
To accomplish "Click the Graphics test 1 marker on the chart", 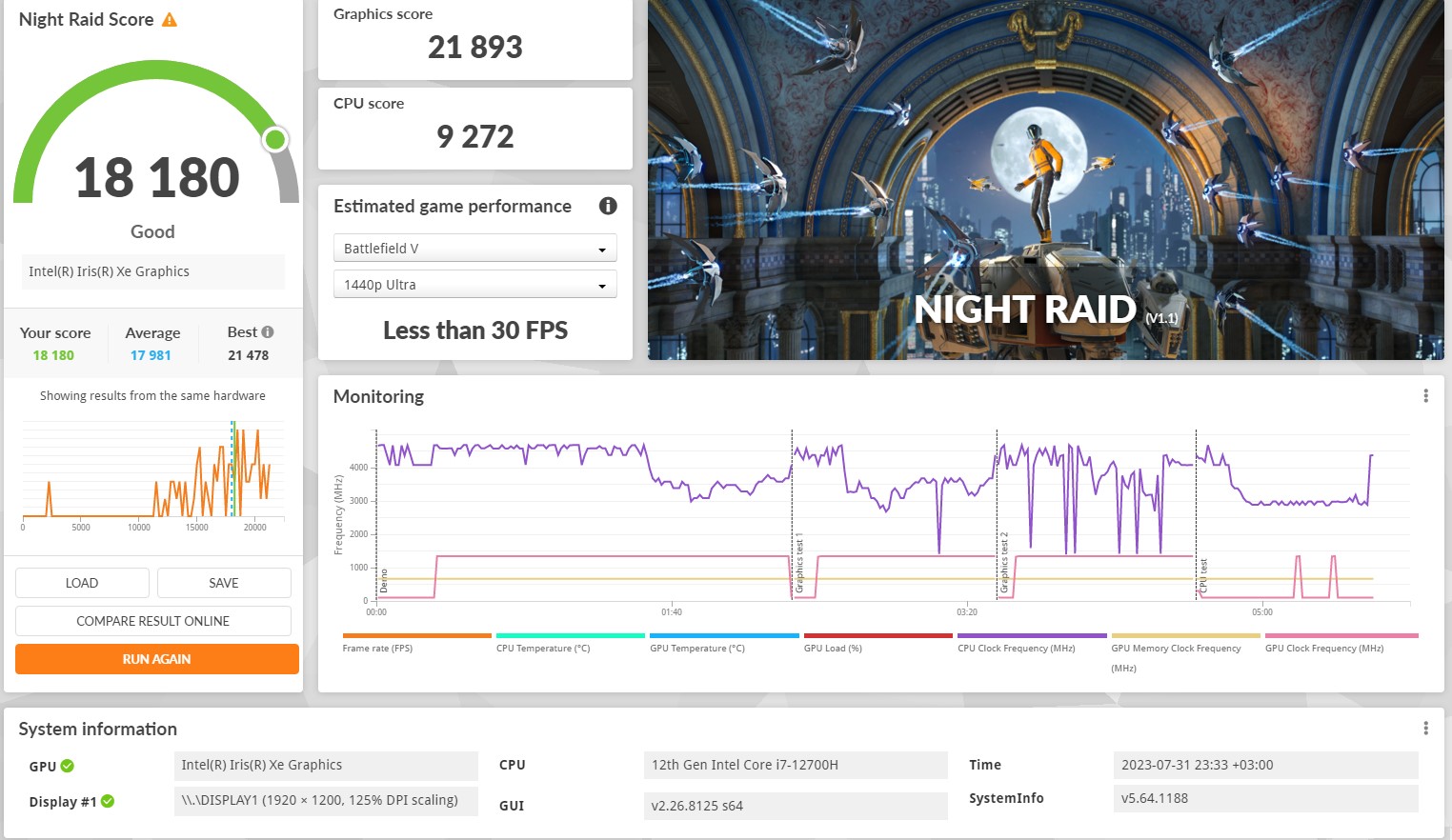I will [x=799, y=564].
